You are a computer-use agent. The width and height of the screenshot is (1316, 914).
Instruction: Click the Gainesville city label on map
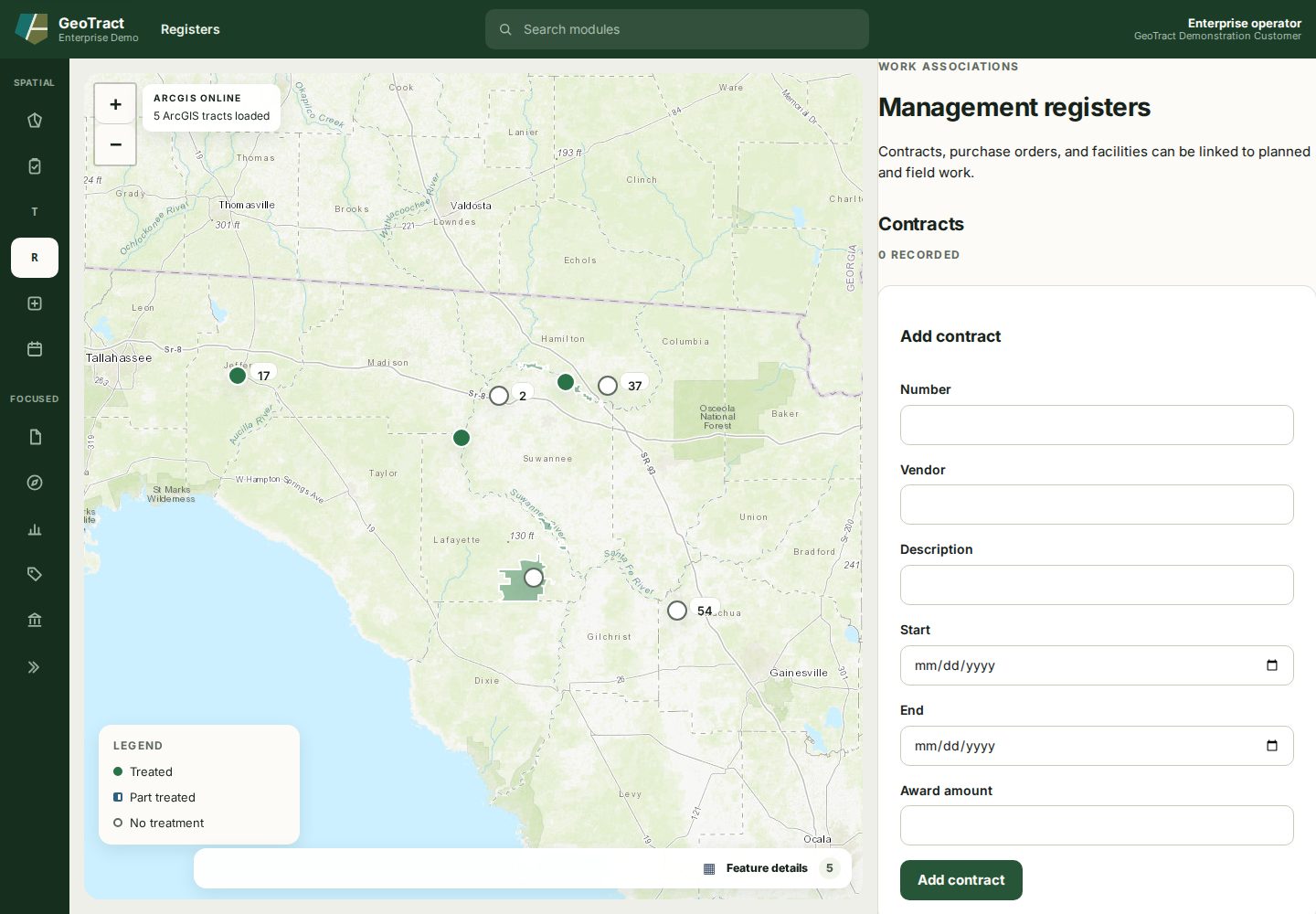click(x=799, y=673)
